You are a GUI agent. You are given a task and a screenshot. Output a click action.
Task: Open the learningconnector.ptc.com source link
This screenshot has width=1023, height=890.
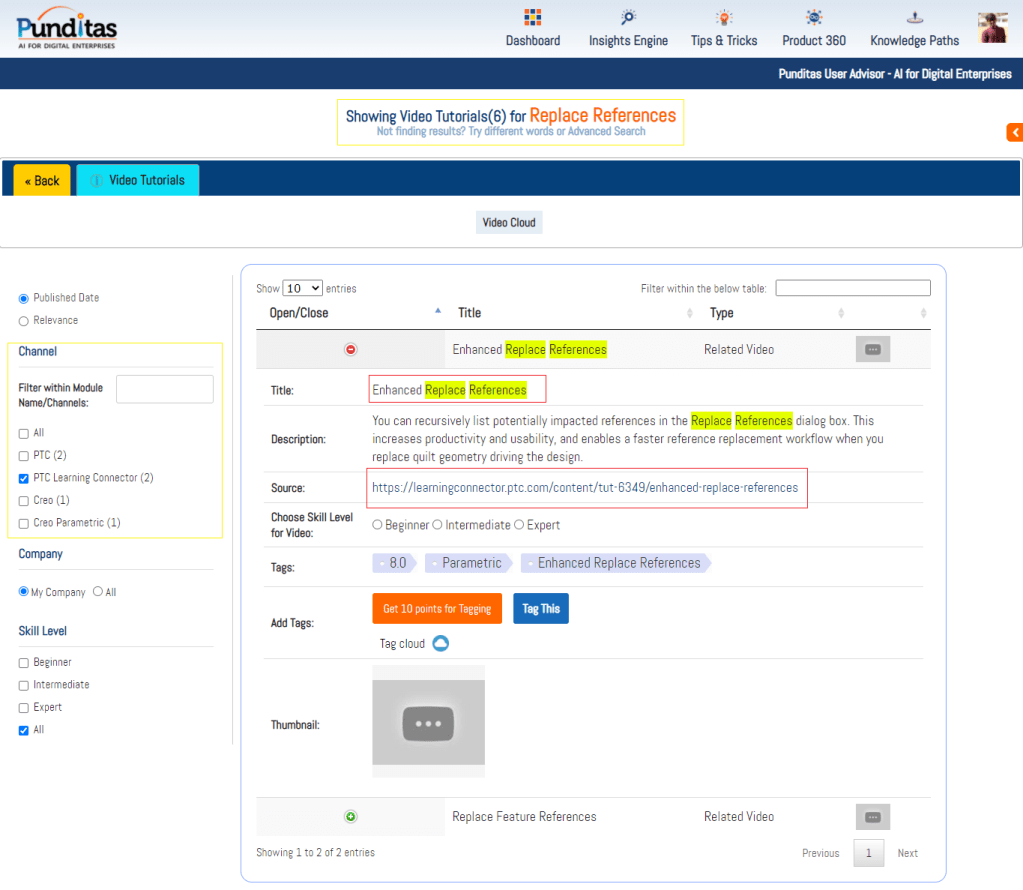click(x=585, y=488)
